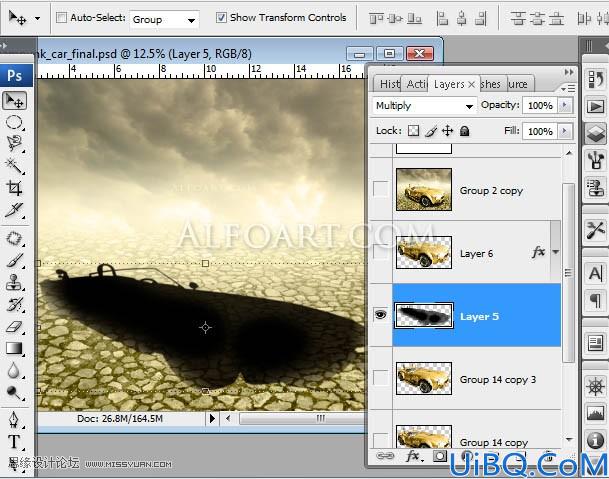
Task: Open the tool preset picker arrow
Action: pos(37,18)
